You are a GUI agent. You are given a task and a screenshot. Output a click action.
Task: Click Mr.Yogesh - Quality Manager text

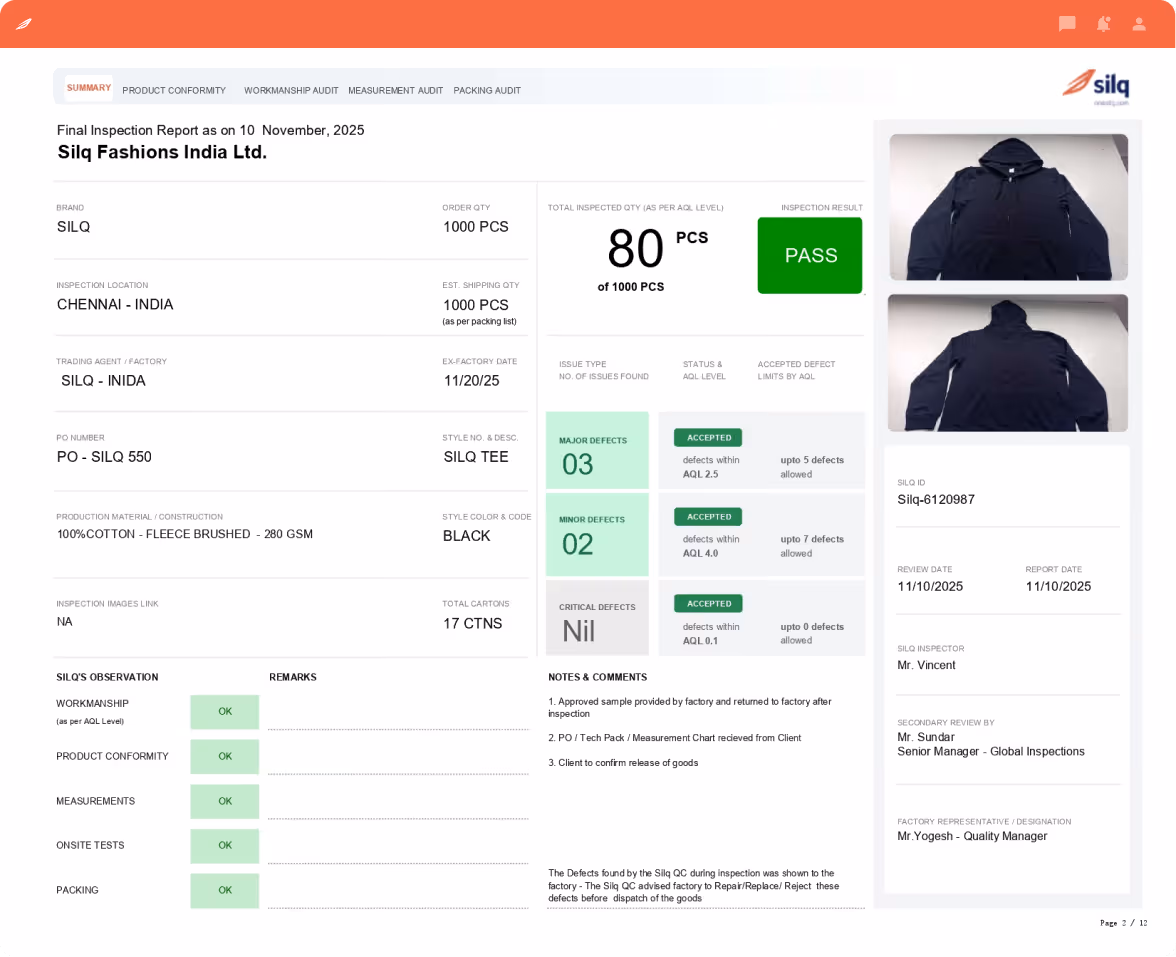point(972,836)
